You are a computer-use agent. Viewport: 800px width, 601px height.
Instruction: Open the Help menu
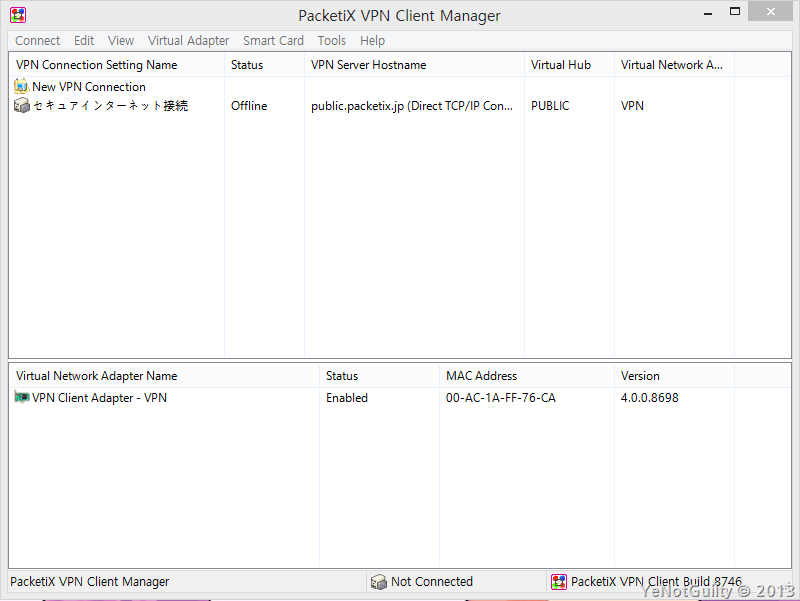tap(372, 40)
